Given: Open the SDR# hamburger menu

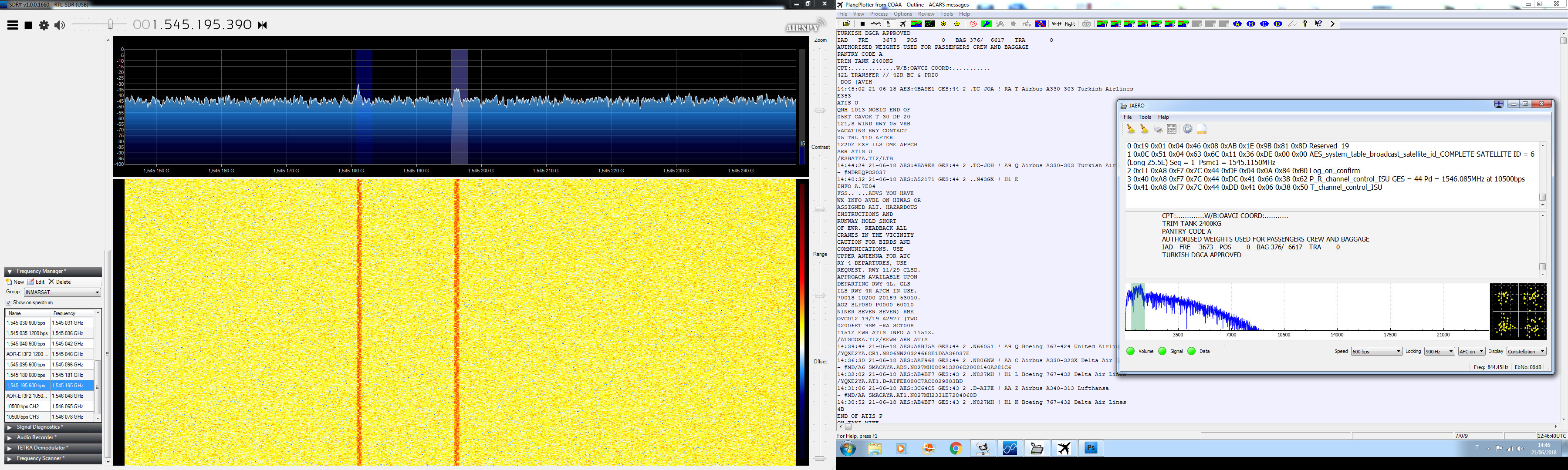Looking at the screenshot, I should [12, 25].
